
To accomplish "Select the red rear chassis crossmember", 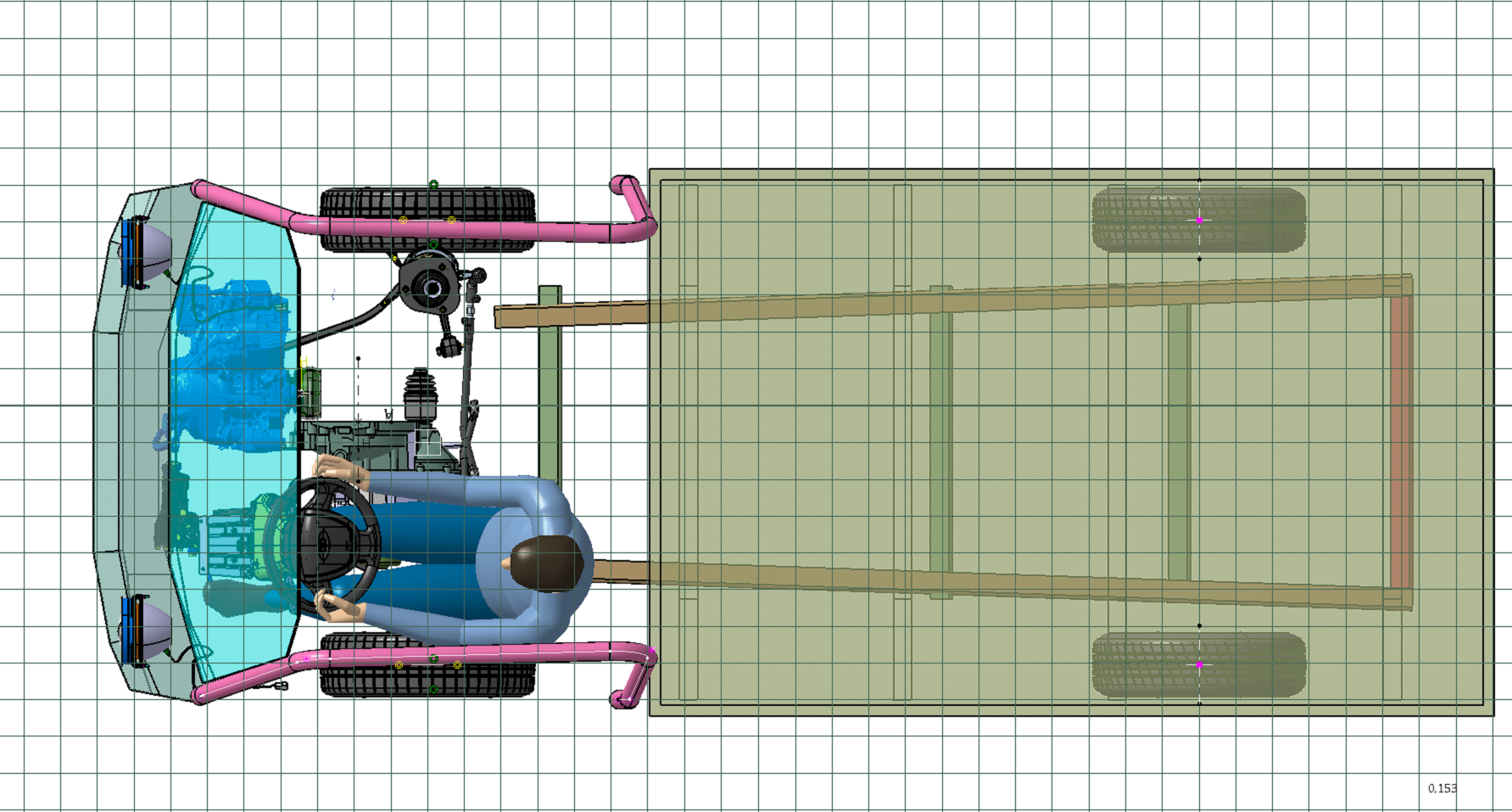I will click(1401, 441).
